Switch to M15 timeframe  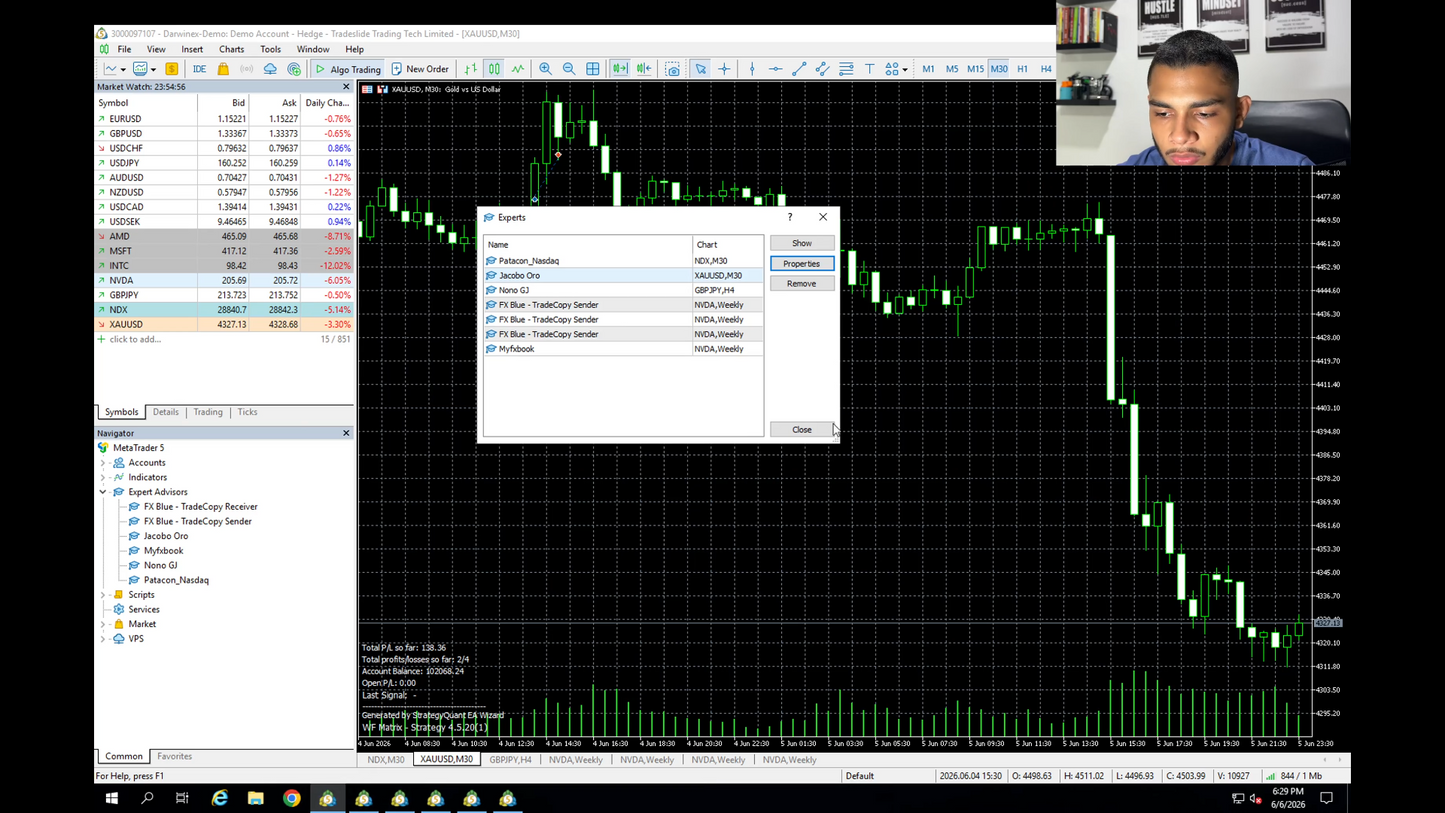(975, 69)
